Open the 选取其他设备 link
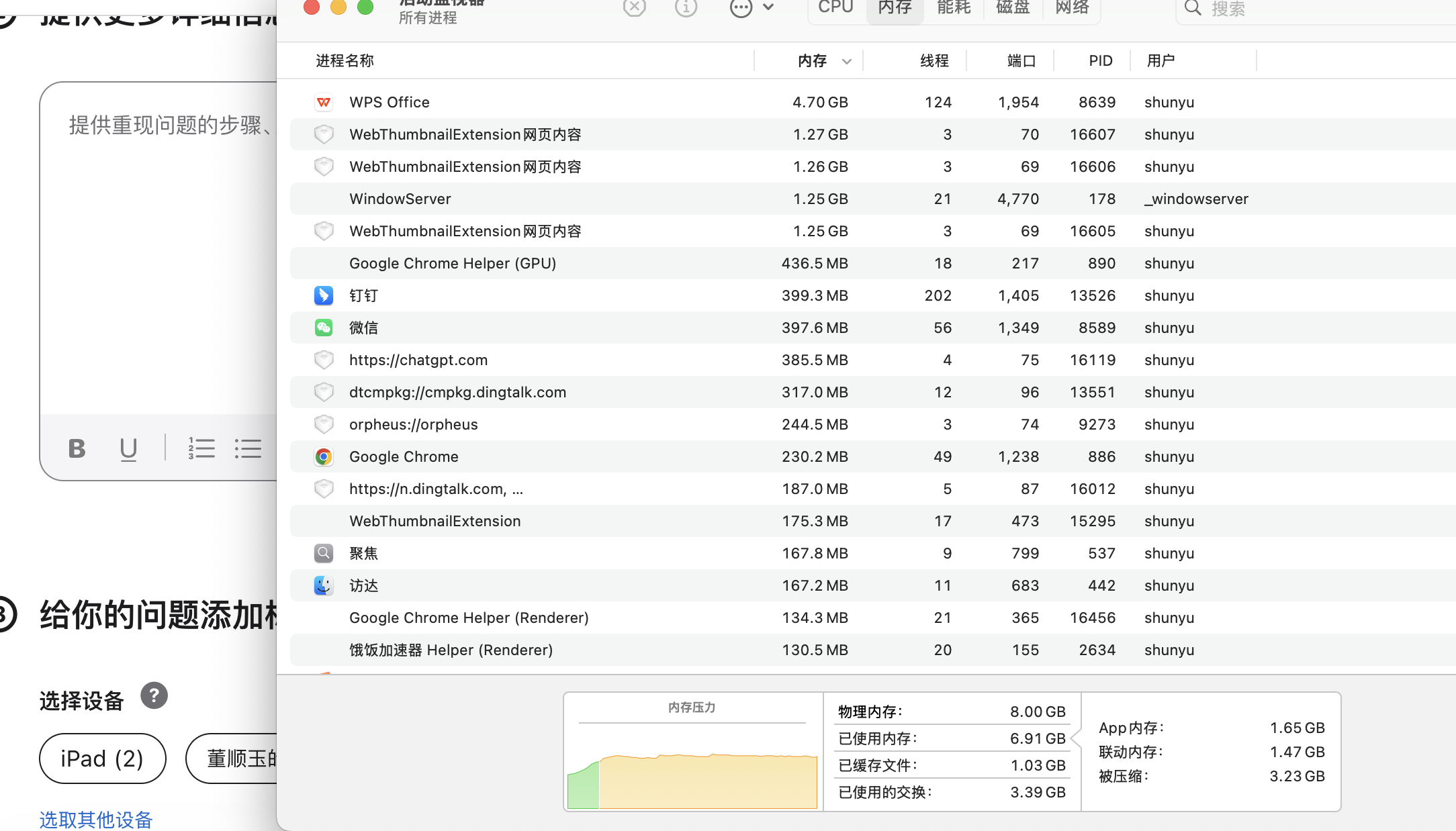Image resolution: width=1456 pixels, height=831 pixels. coord(96,819)
